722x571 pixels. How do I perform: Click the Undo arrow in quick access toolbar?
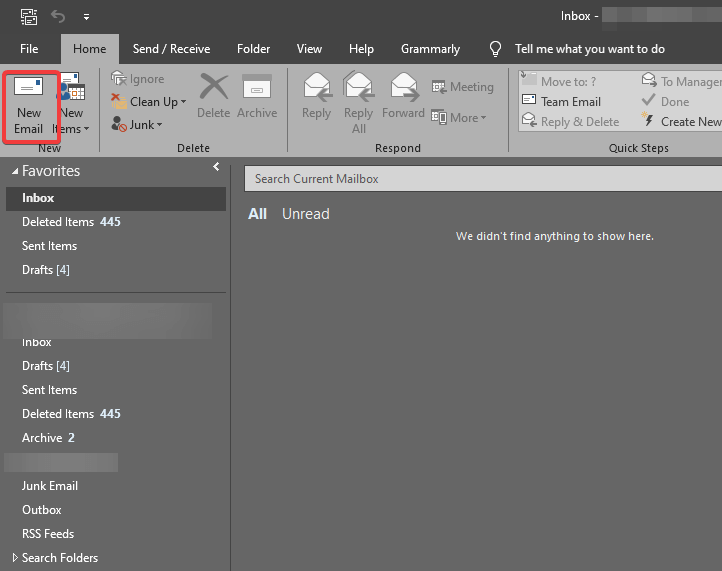coord(58,17)
